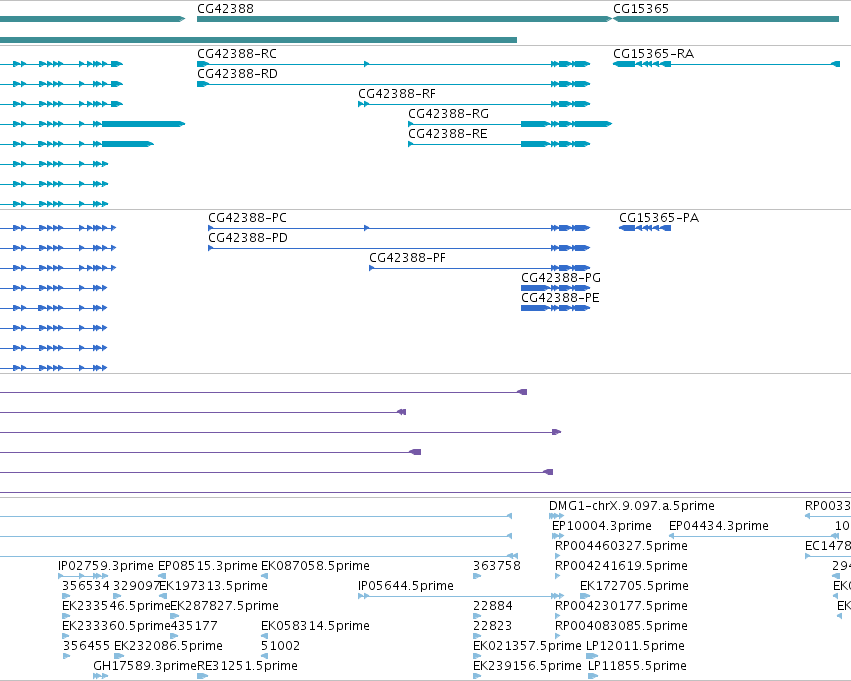Click the 22823 feature label
Image resolution: width=851 pixels, height=681 pixels.
tap(492, 626)
